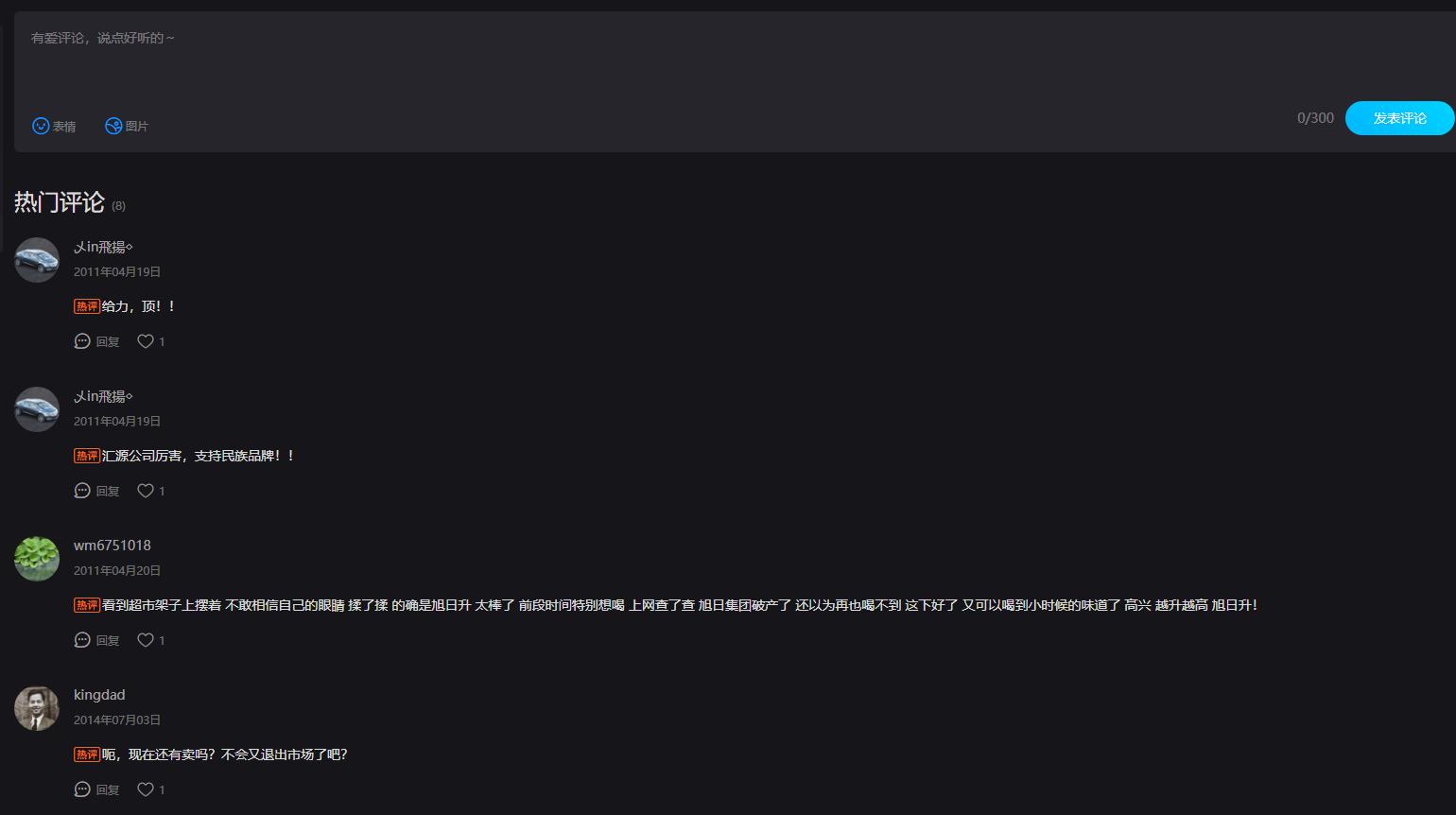Click the image (图片) upload icon
Image resolution: width=1456 pixels, height=815 pixels.
pyautogui.click(x=113, y=126)
